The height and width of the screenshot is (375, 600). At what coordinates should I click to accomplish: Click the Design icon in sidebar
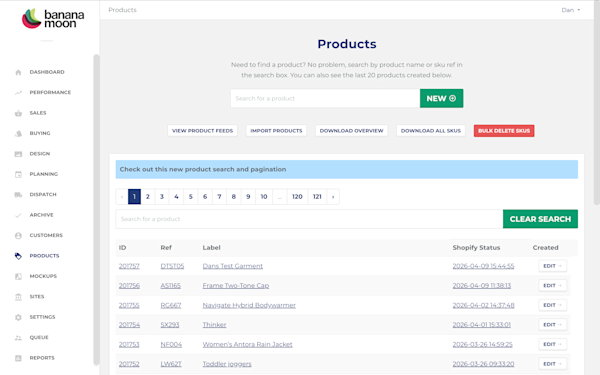pyautogui.click(x=18, y=154)
